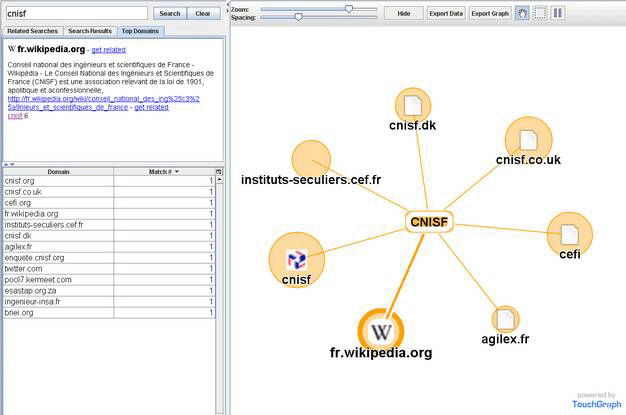Screen dimensions: 626x415
Task: Select the pool7.kermeet.com table row
Action: pyautogui.click(x=109, y=280)
